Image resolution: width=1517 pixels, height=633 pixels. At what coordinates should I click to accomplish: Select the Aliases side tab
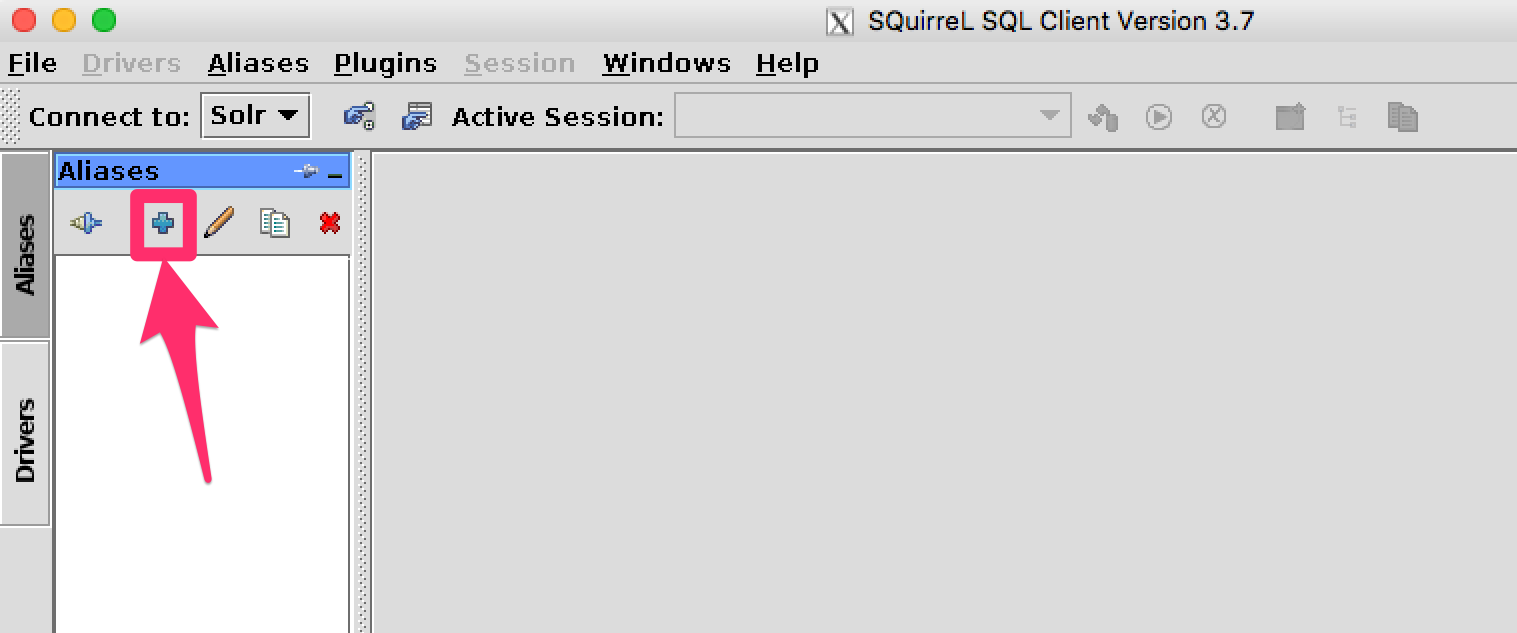(x=25, y=255)
